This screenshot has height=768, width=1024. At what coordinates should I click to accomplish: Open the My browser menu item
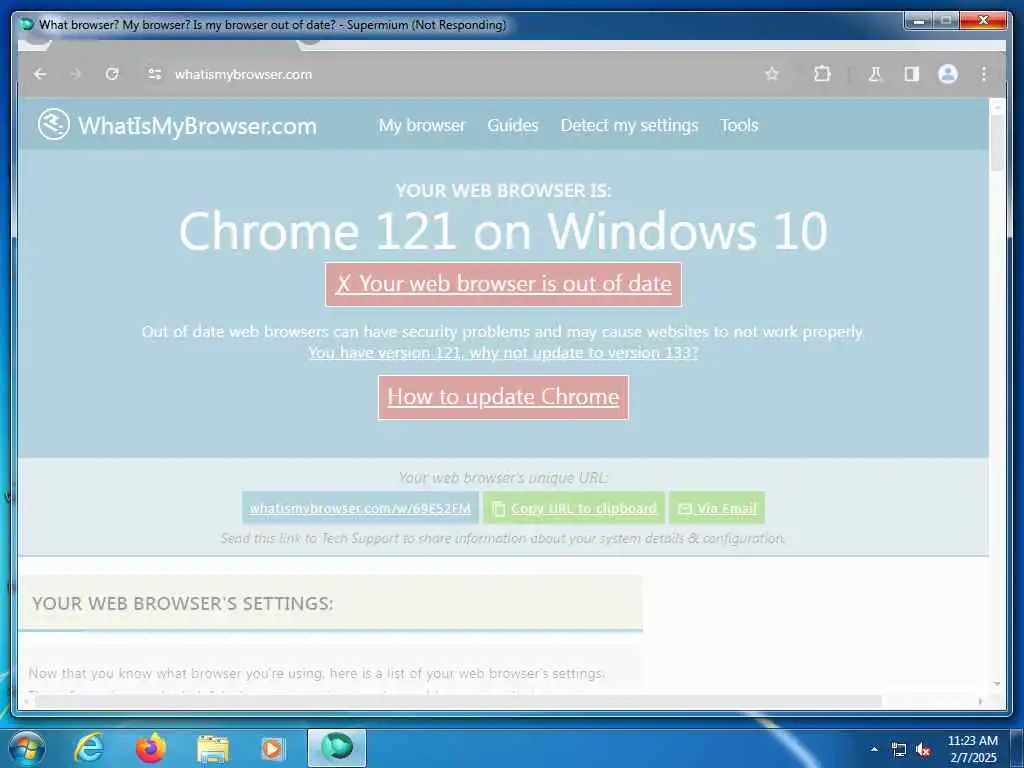pos(422,125)
